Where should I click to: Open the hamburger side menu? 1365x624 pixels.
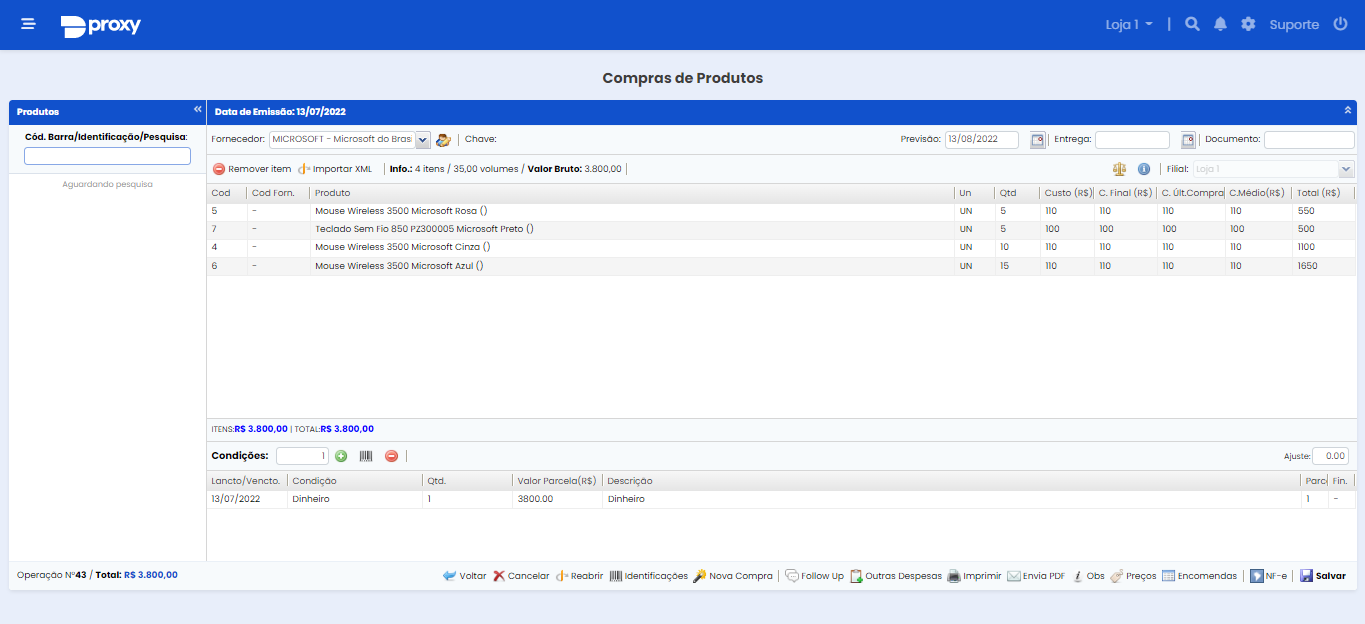point(28,24)
